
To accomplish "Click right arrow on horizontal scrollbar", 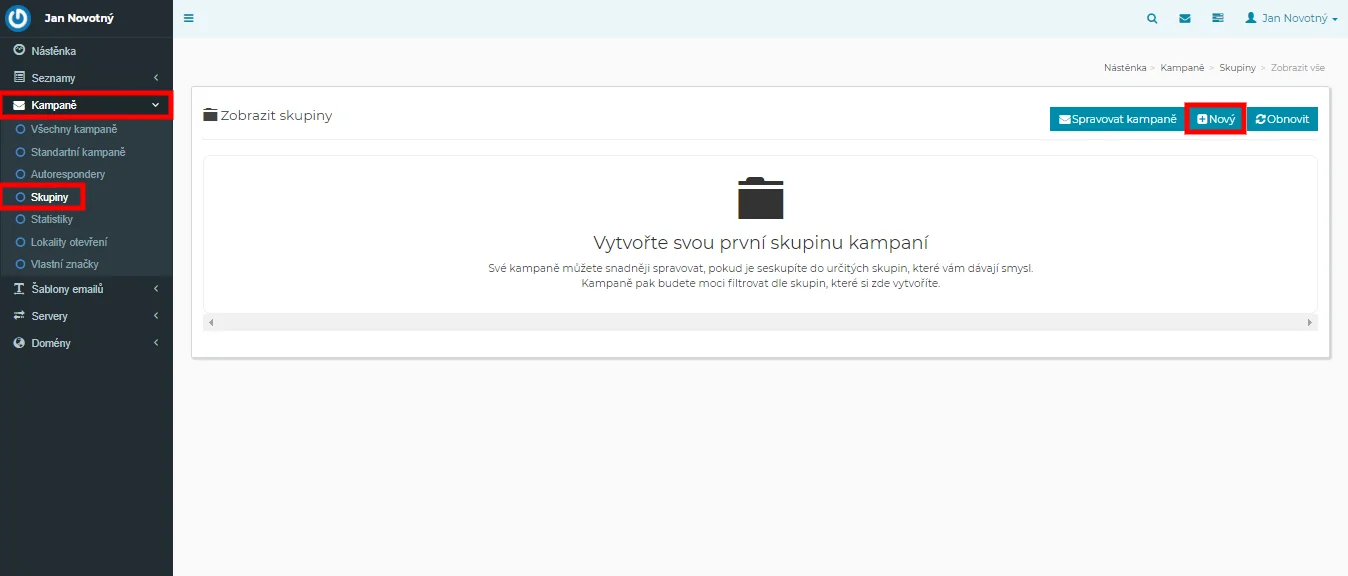I will coord(1309,322).
